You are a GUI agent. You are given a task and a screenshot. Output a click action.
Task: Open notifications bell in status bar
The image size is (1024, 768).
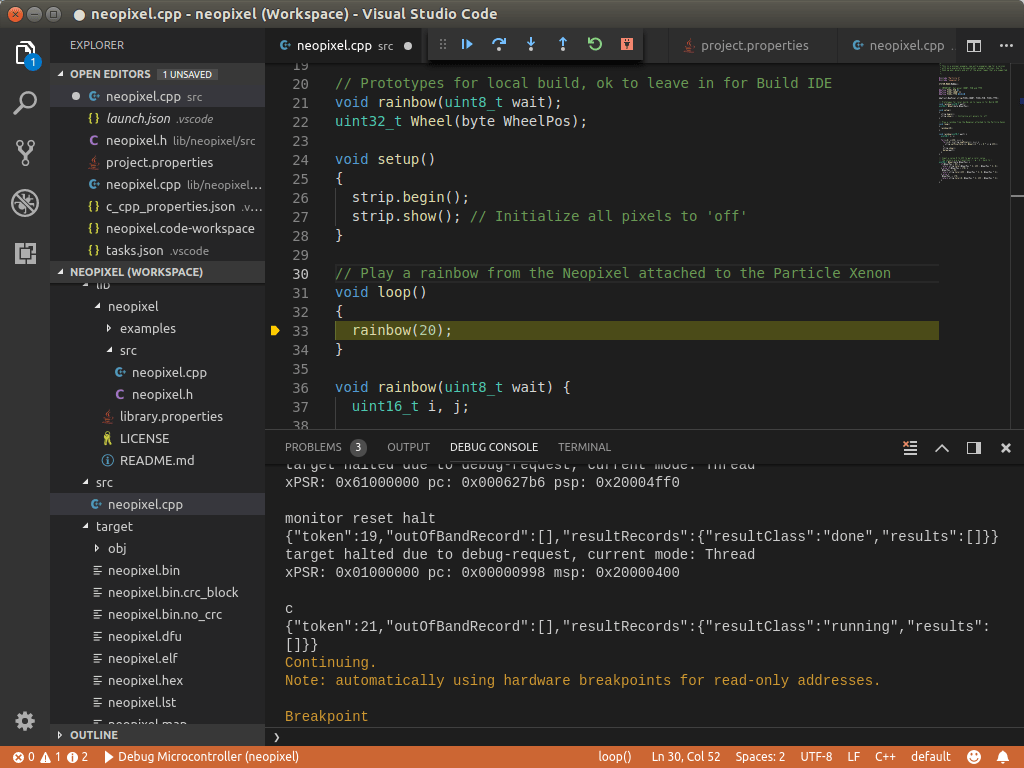coord(1003,757)
